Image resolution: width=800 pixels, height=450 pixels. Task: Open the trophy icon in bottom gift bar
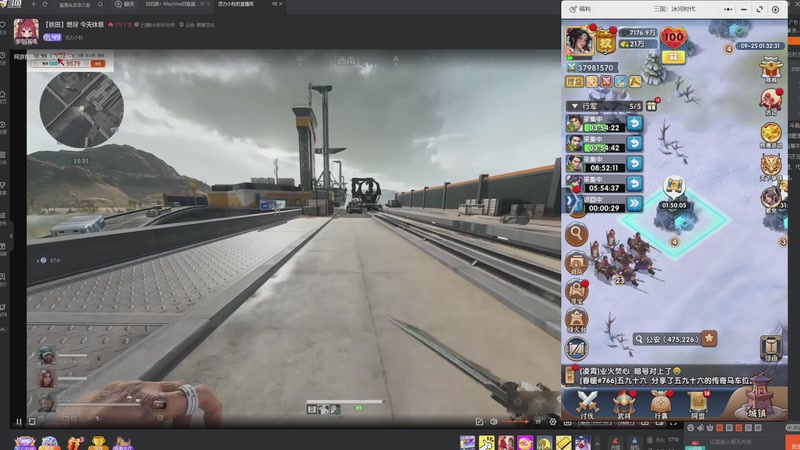coord(98,443)
